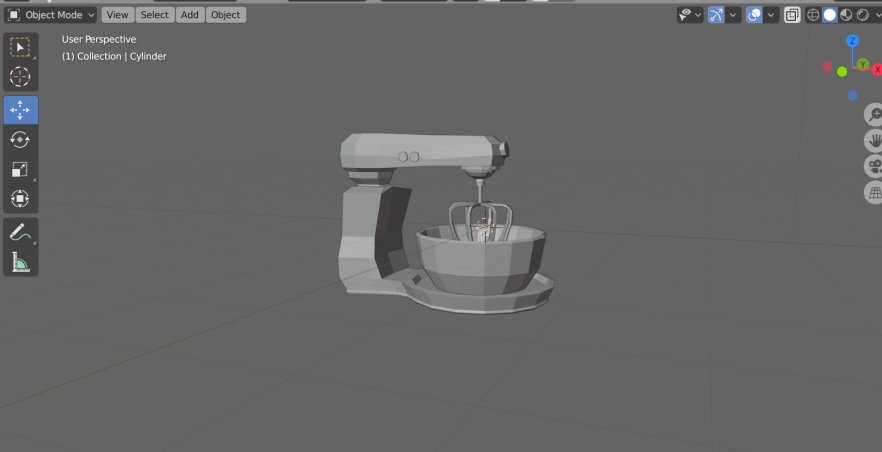The width and height of the screenshot is (882, 452).
Task: Switch to Rendered viewport shading
Action: (862, 15)
